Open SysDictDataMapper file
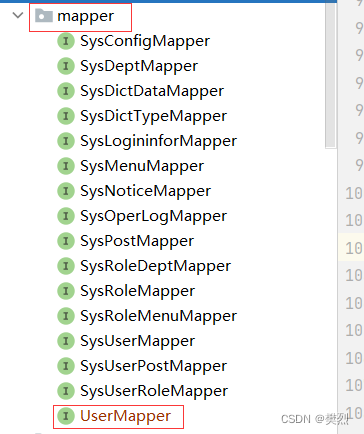The image size is (364, 434). point(152,91)
